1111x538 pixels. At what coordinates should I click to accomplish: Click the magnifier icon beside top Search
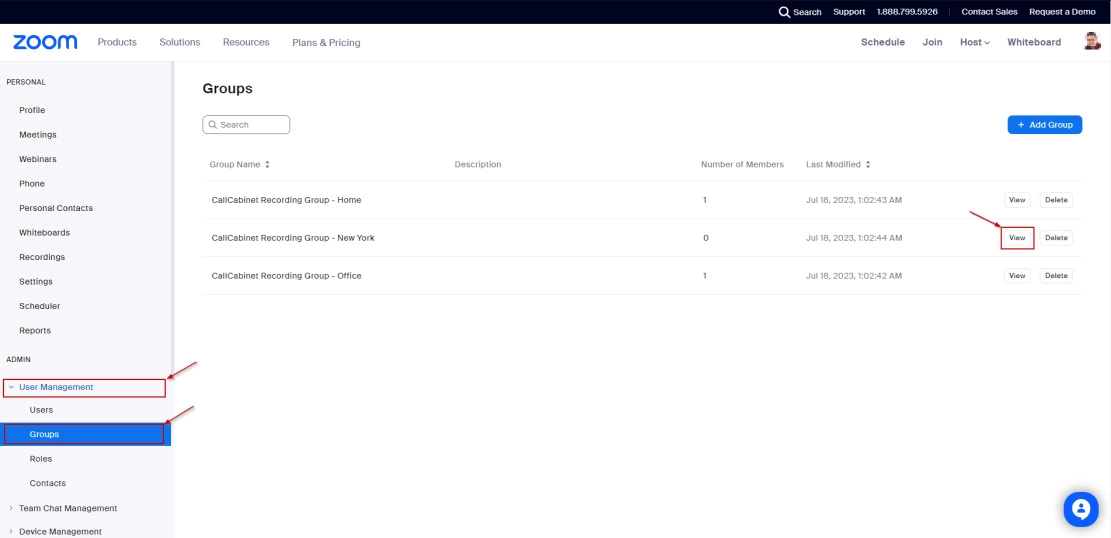click(784, 12)
